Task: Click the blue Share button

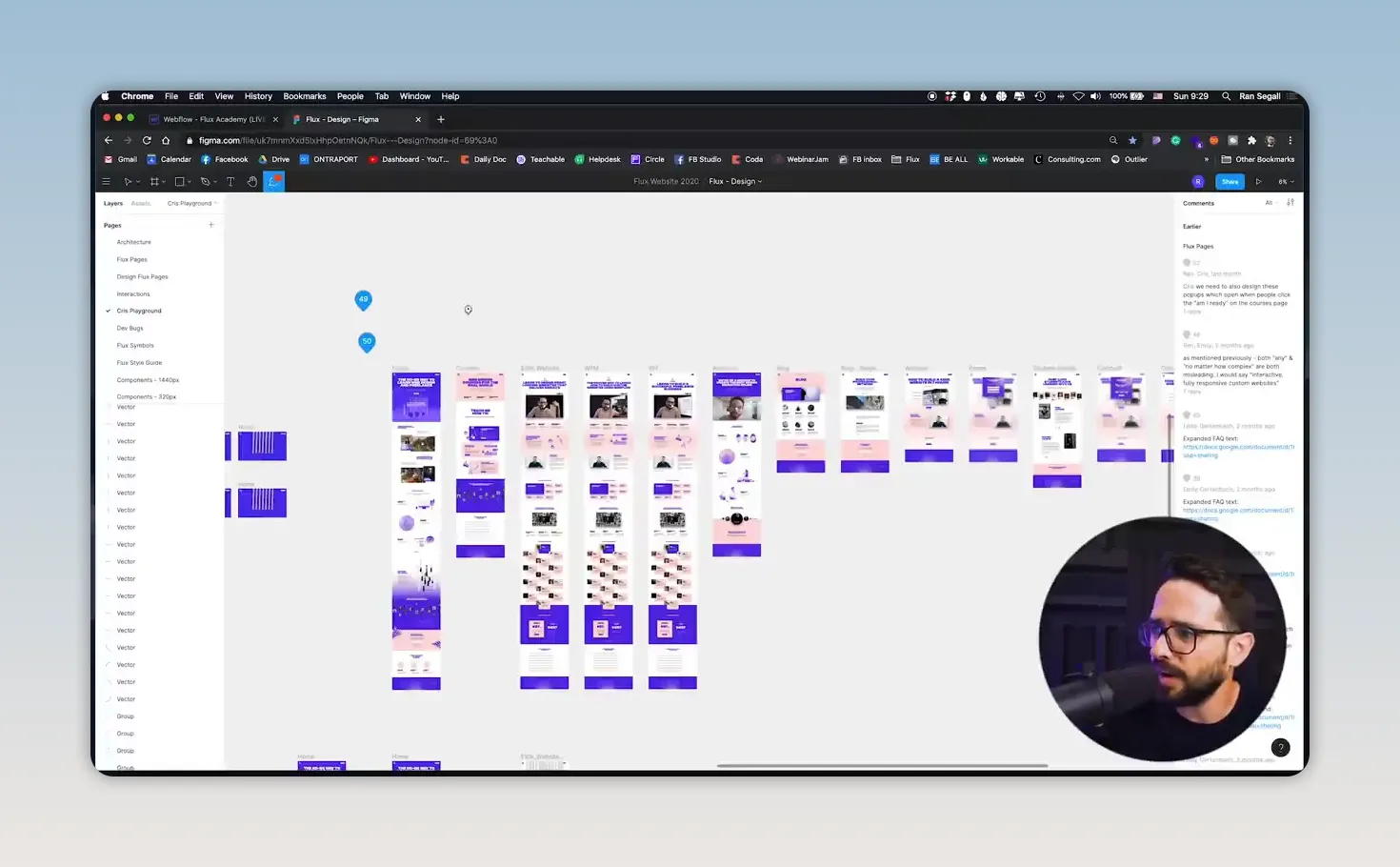Action: click(1230, 182)
